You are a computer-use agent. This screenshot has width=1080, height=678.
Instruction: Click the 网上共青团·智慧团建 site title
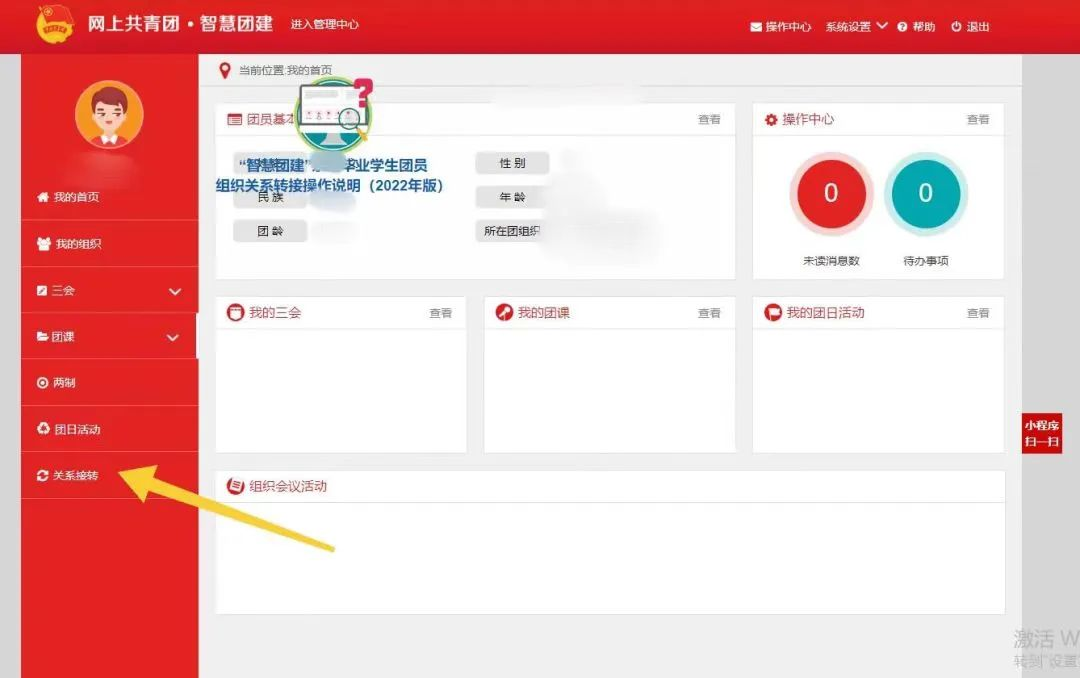coord(180,23)
